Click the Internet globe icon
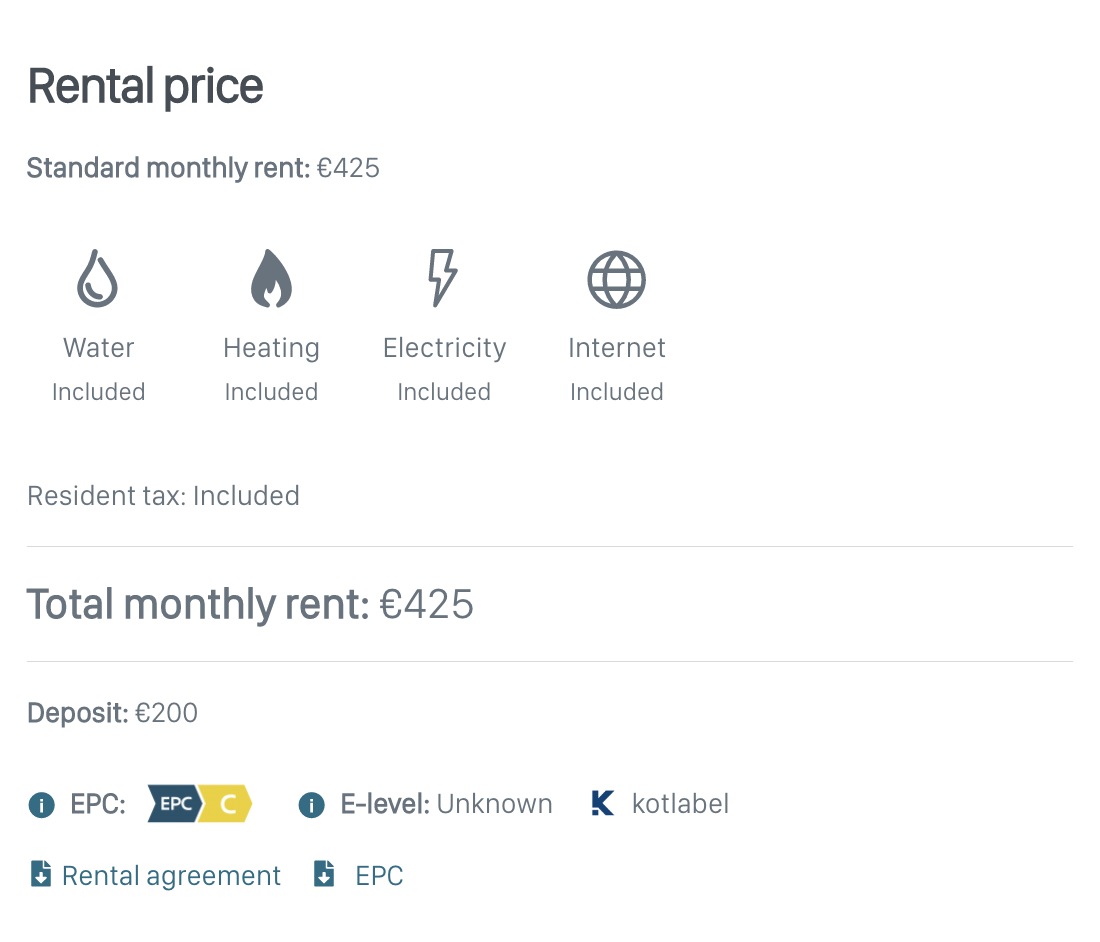This screenshot has width=1100, height=942. click(x=616, y=279)
